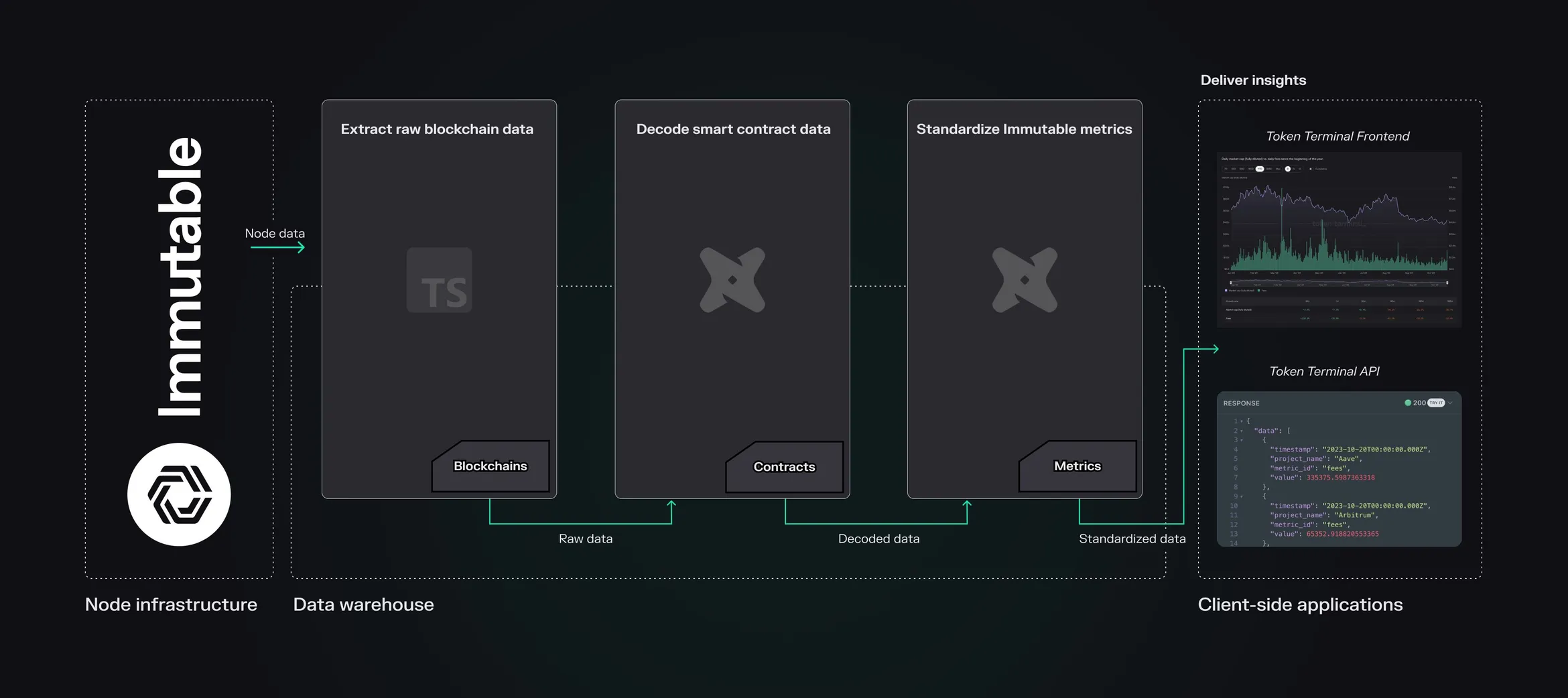Select the Blockchains folder tab
The width and height of the screenshot is (1568, 698).
pos(491,466)
